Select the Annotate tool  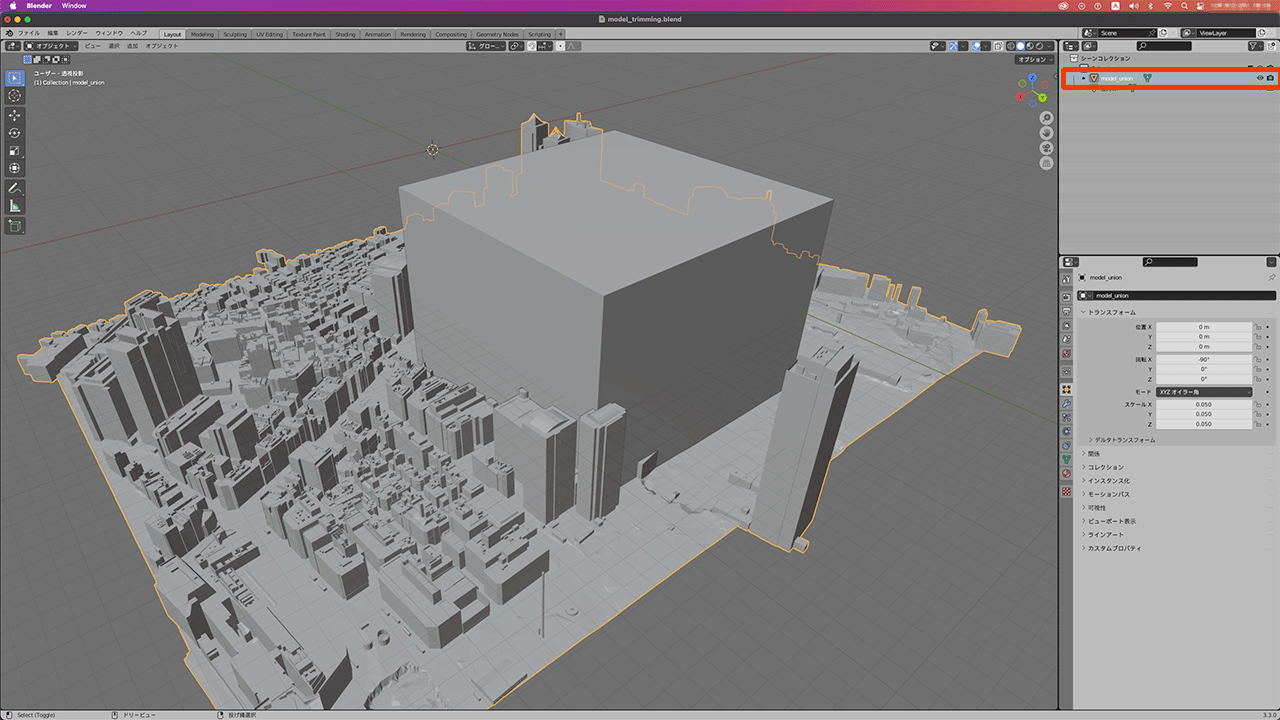pos(15,188)
